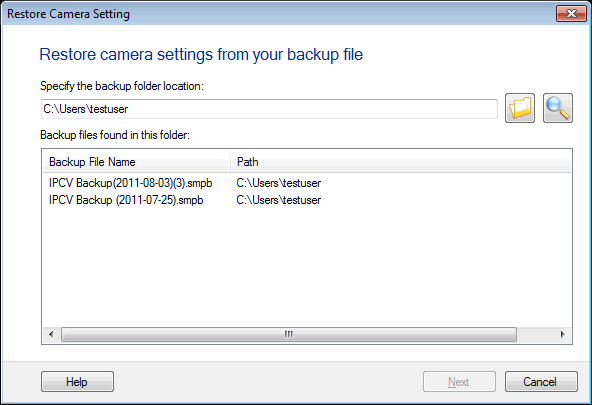The width and height of the screenshot is (592, 405).
Task: Select IPCV Backup (2011-07-25).smpb file
Action: (x=126, y=200)
